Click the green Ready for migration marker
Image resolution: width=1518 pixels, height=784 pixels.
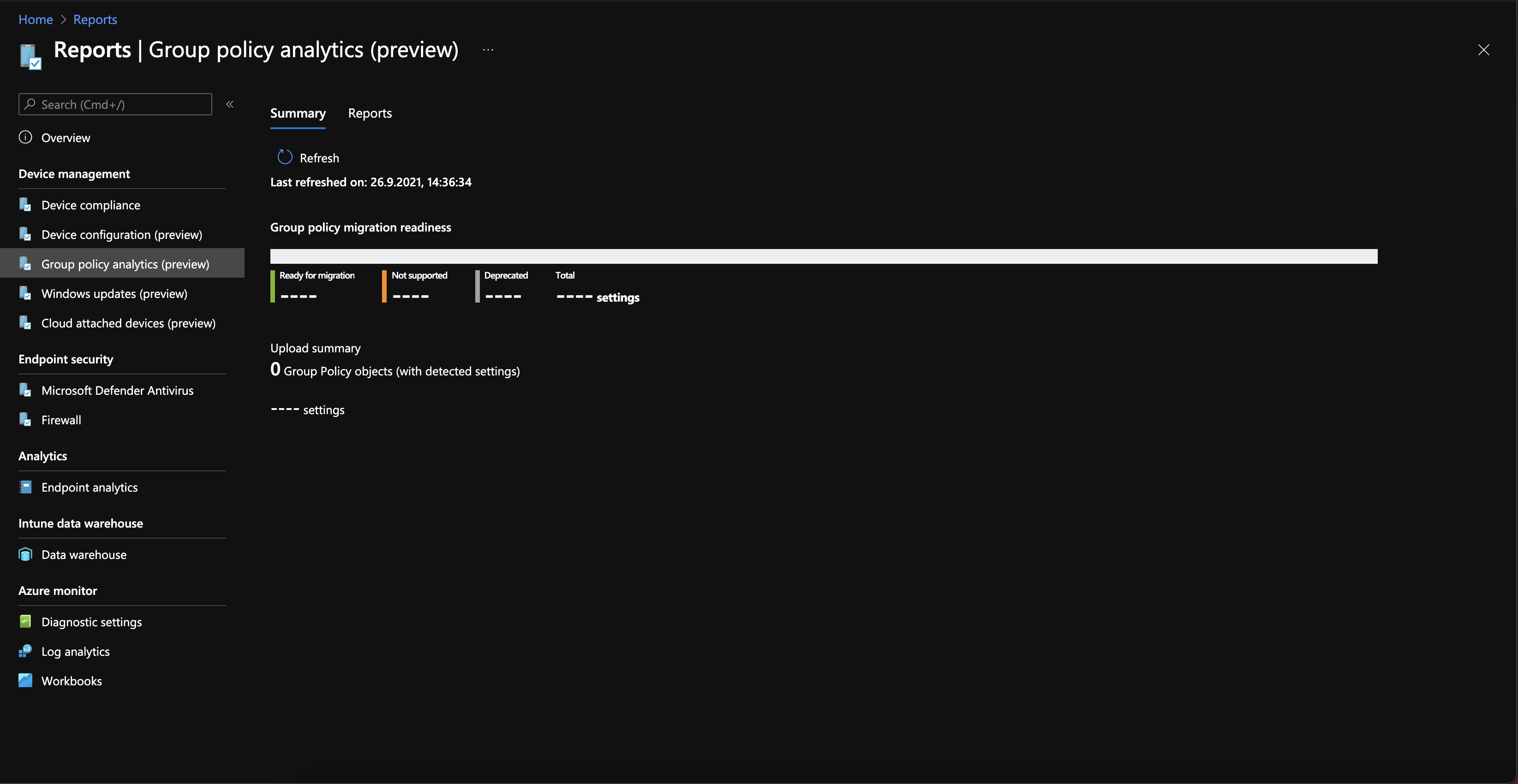[273, 286]
